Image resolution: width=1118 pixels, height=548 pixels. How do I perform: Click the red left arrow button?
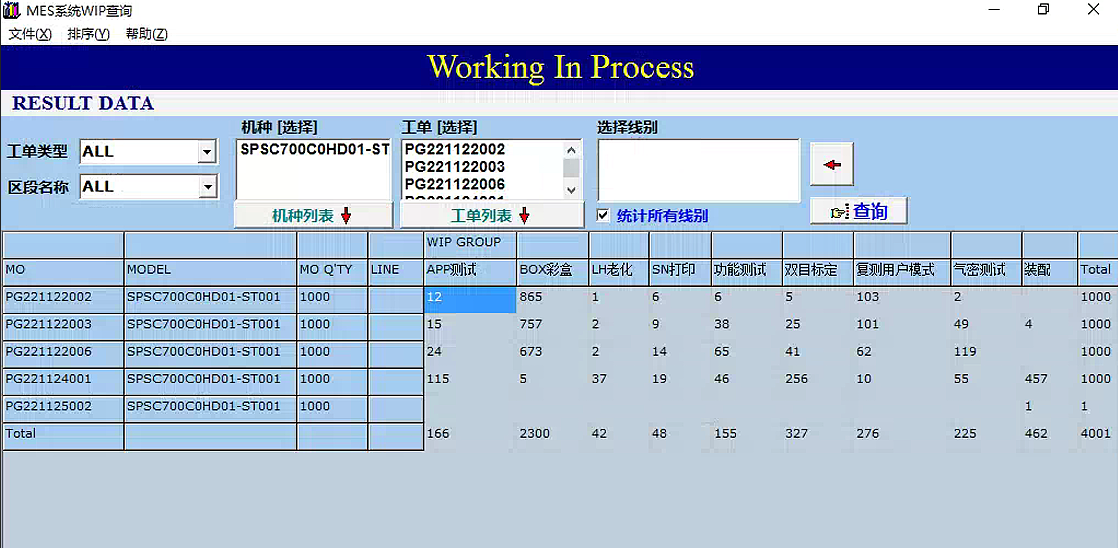click(x=831, y=165)
